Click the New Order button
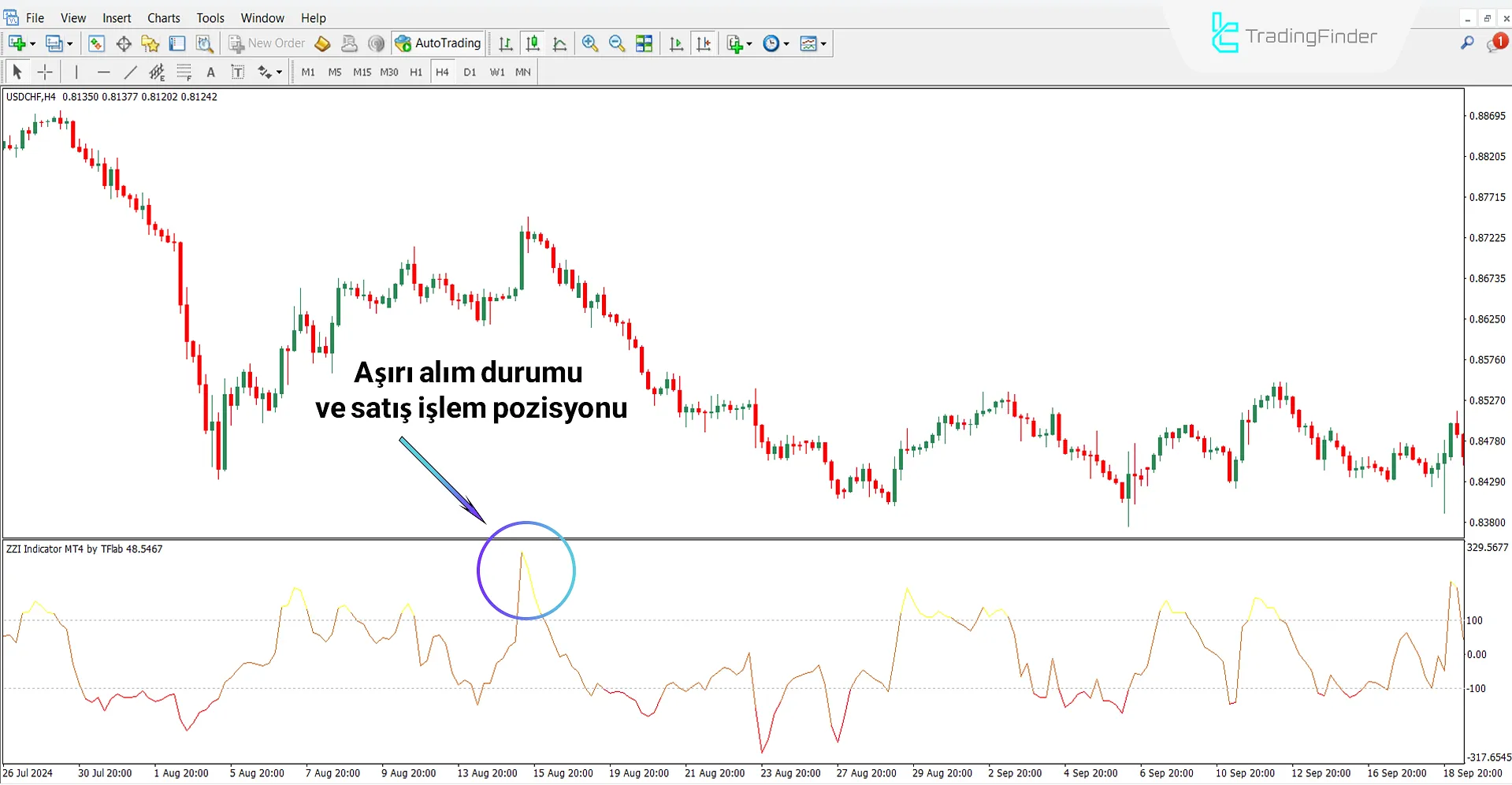The height and width of the screenshot is (785, 1512). click(266, 43)
